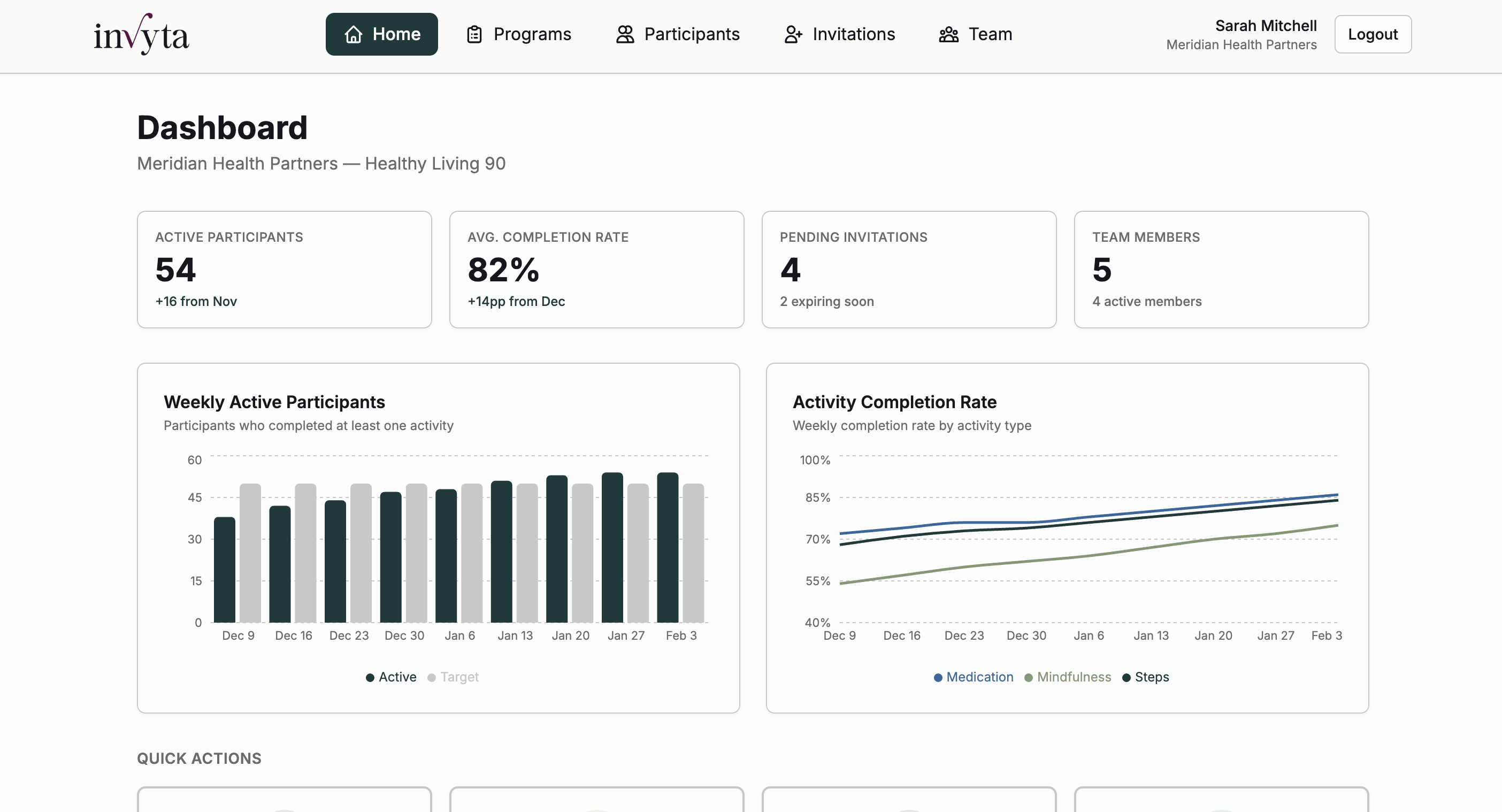
Task: Click the dark Active bar for Dec 16
Action: pos(280,564)
